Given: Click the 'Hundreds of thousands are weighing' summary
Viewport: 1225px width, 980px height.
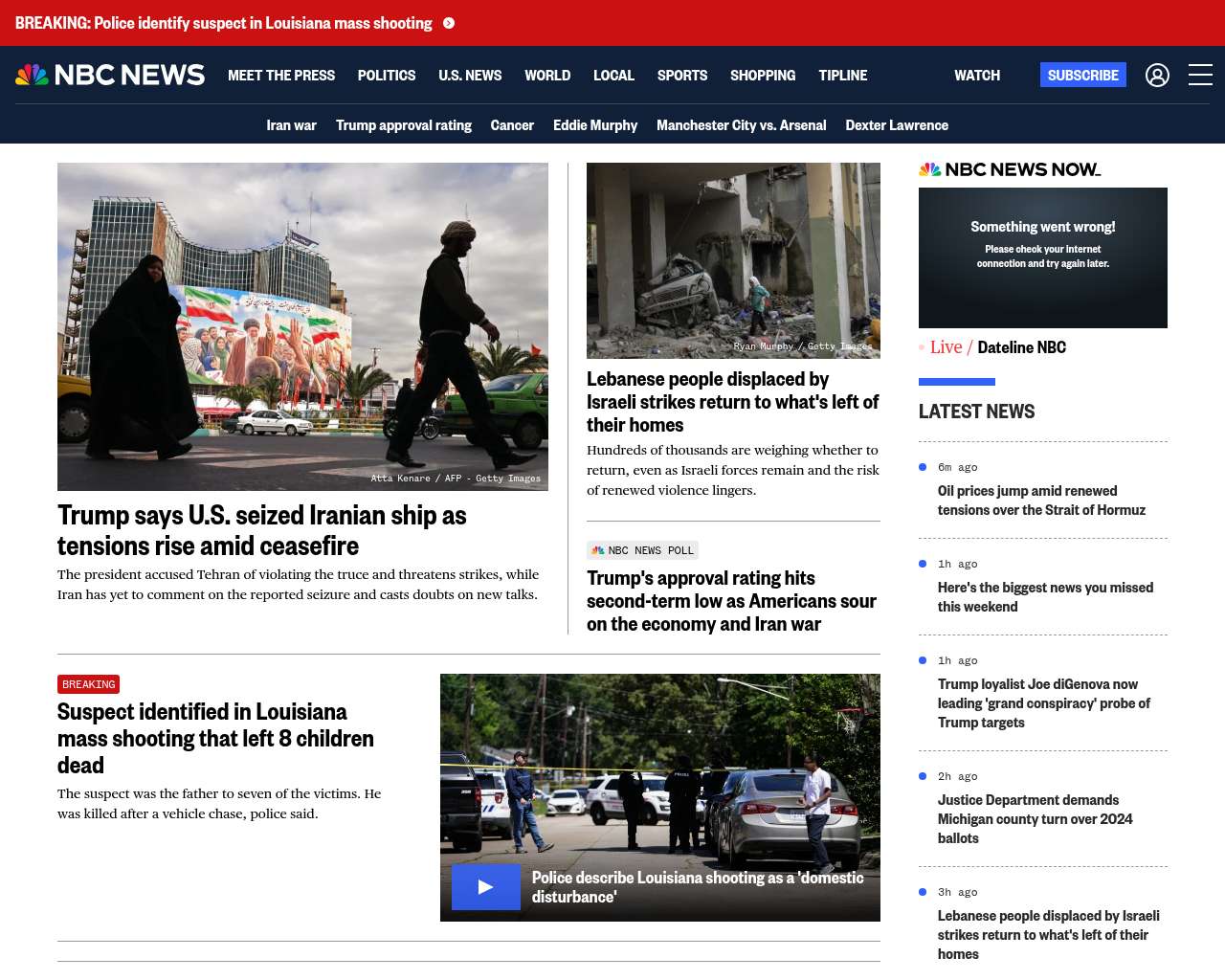Looking at the screenshot, I should (733, 470).
